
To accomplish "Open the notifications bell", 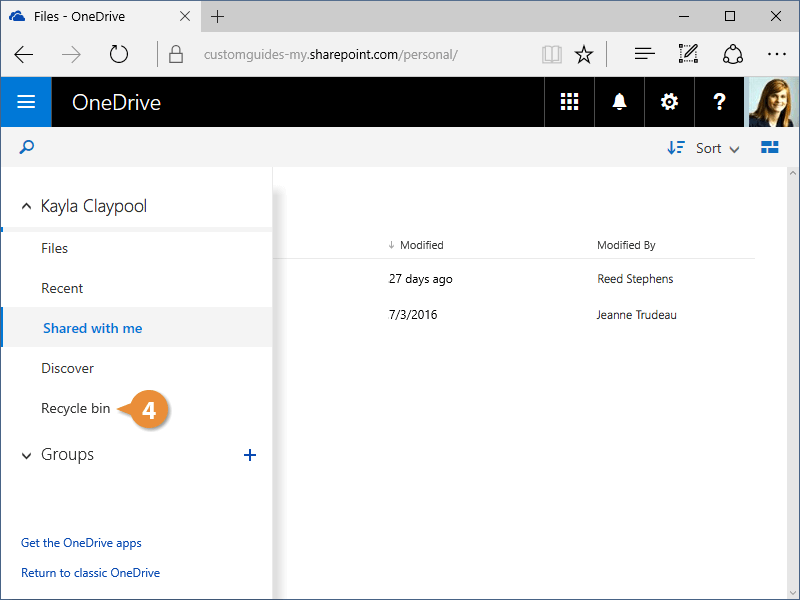I will [x=620, y=102].
